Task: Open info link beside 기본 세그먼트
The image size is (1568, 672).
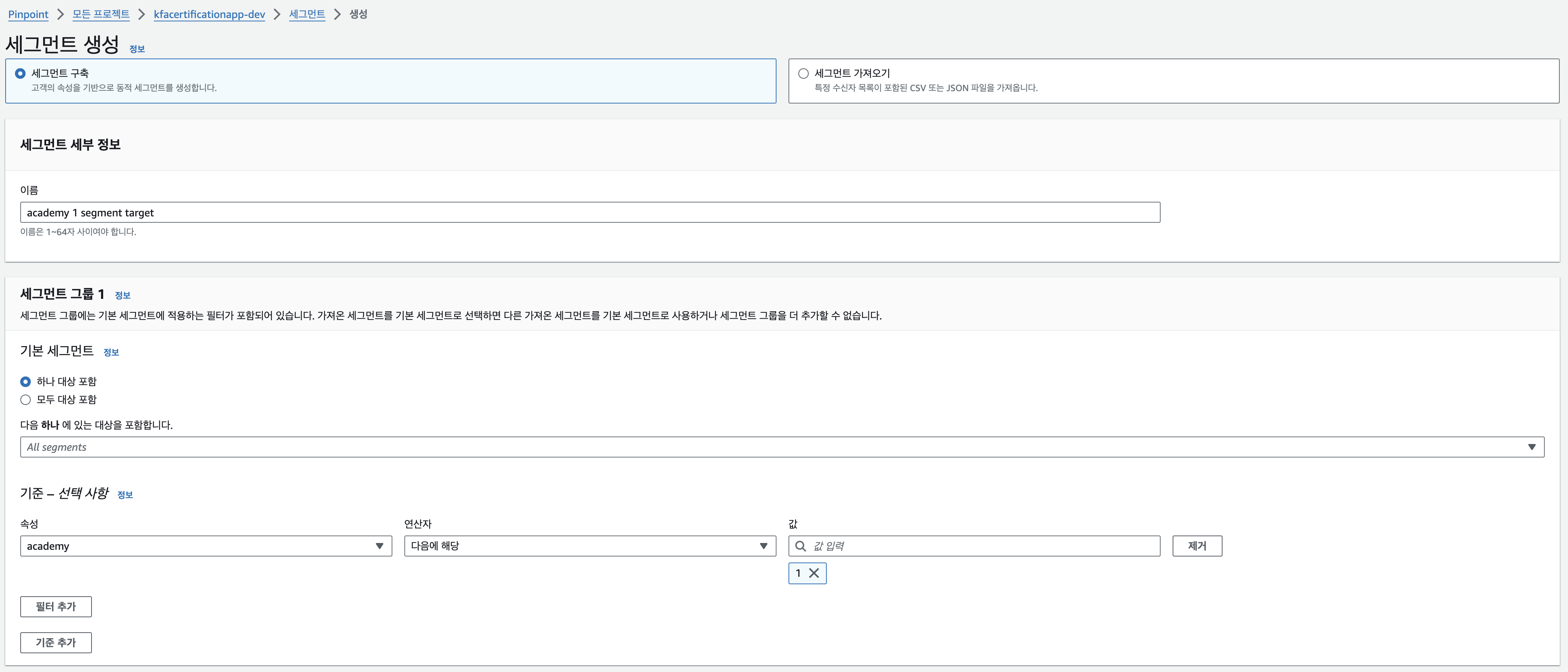Action: (111, 352)
